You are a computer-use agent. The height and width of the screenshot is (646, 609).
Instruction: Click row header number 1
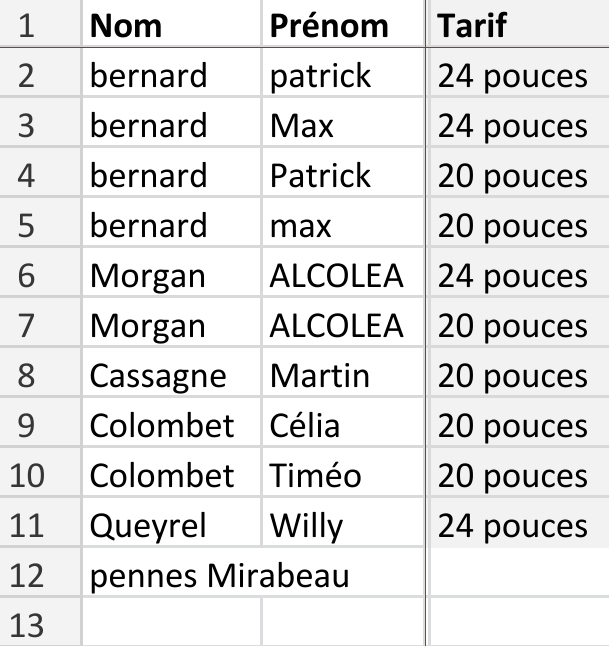pos(28,26)
